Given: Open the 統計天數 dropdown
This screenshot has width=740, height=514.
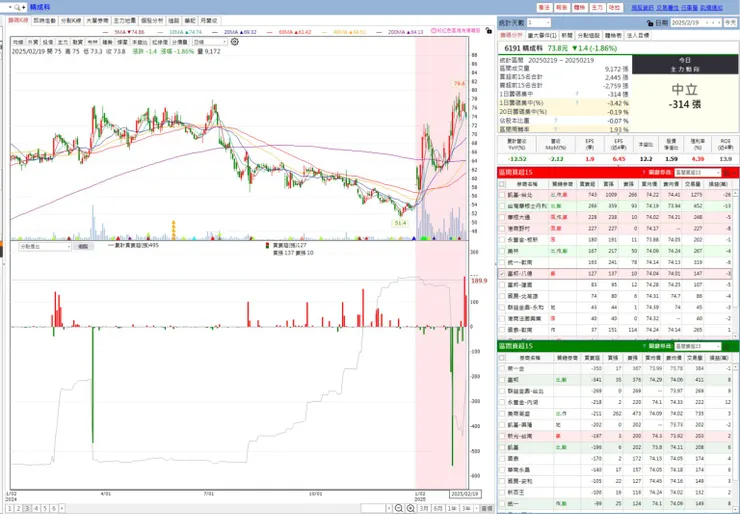Looking at the screenshot, I should [x=539, y=23].
